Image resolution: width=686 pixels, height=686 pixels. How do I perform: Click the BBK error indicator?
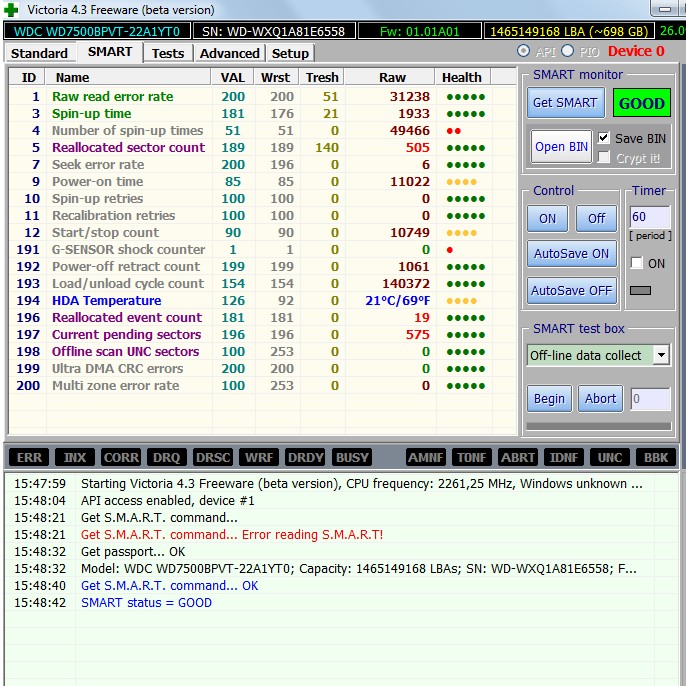(x=656, y=457)
